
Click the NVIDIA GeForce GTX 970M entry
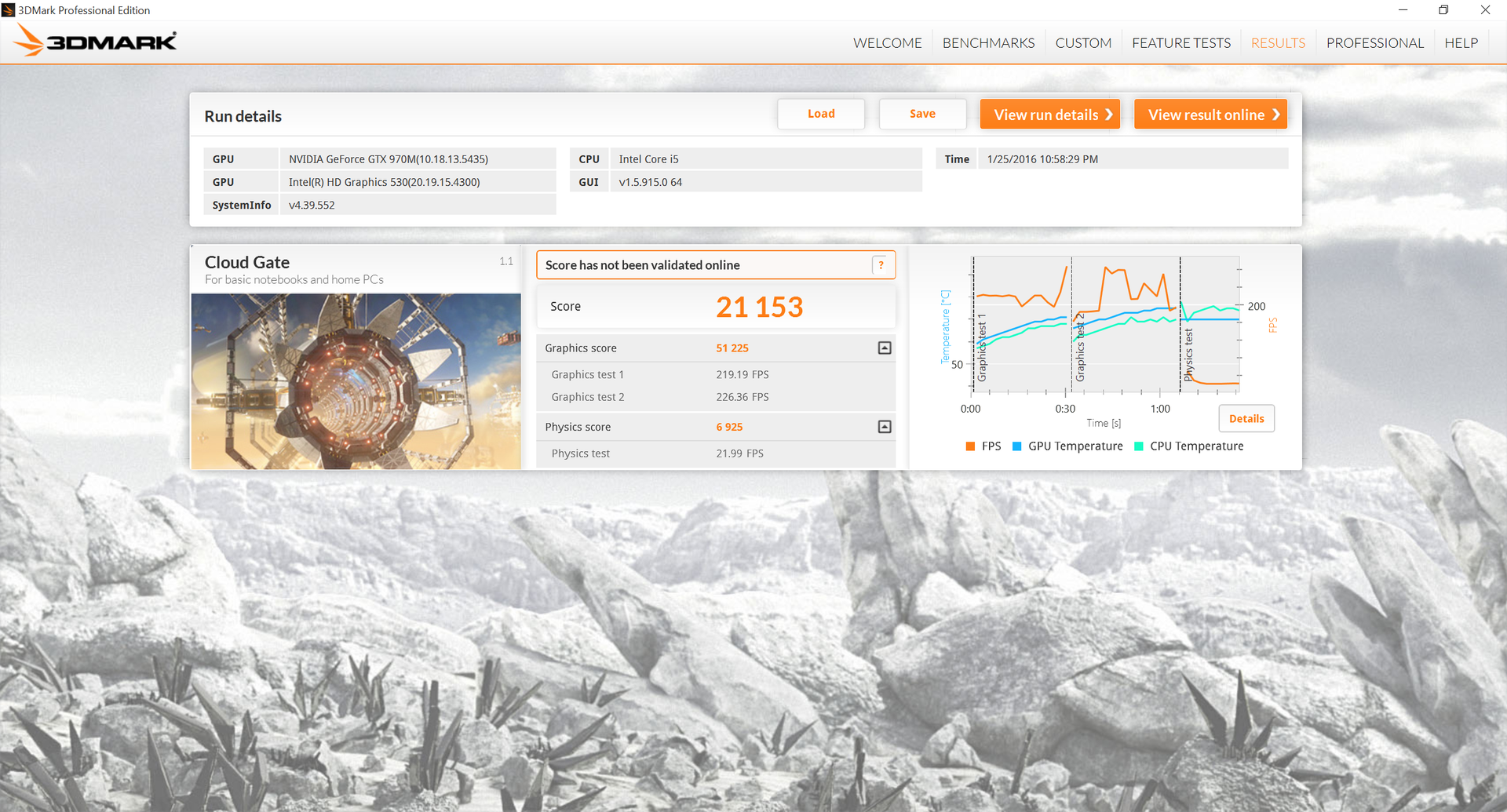tap(388, 159)
